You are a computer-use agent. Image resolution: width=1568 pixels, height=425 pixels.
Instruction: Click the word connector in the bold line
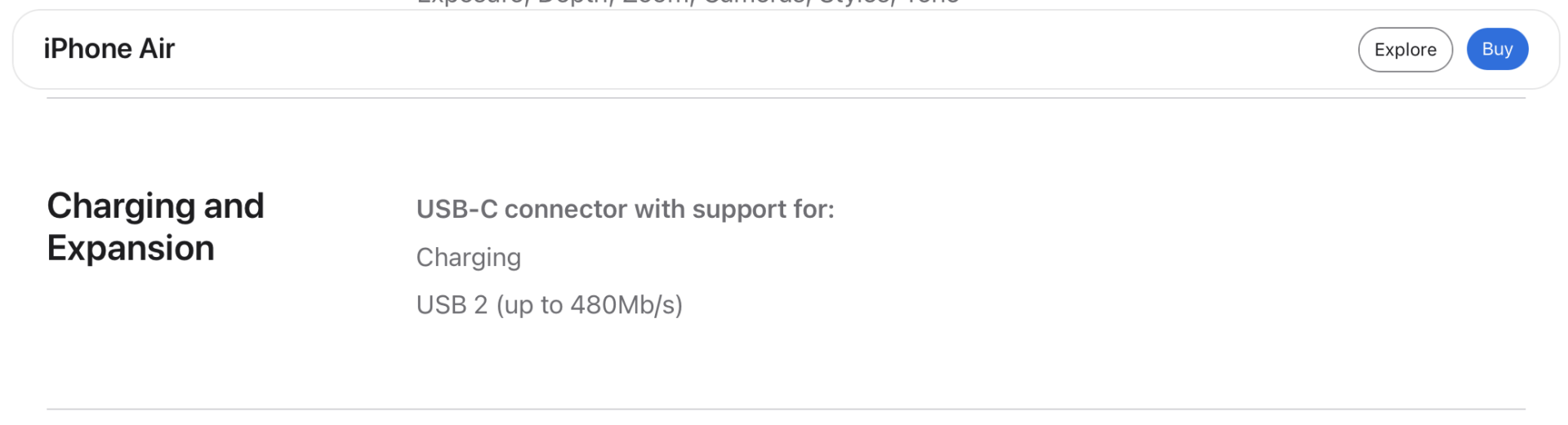[x=565, y=210]
